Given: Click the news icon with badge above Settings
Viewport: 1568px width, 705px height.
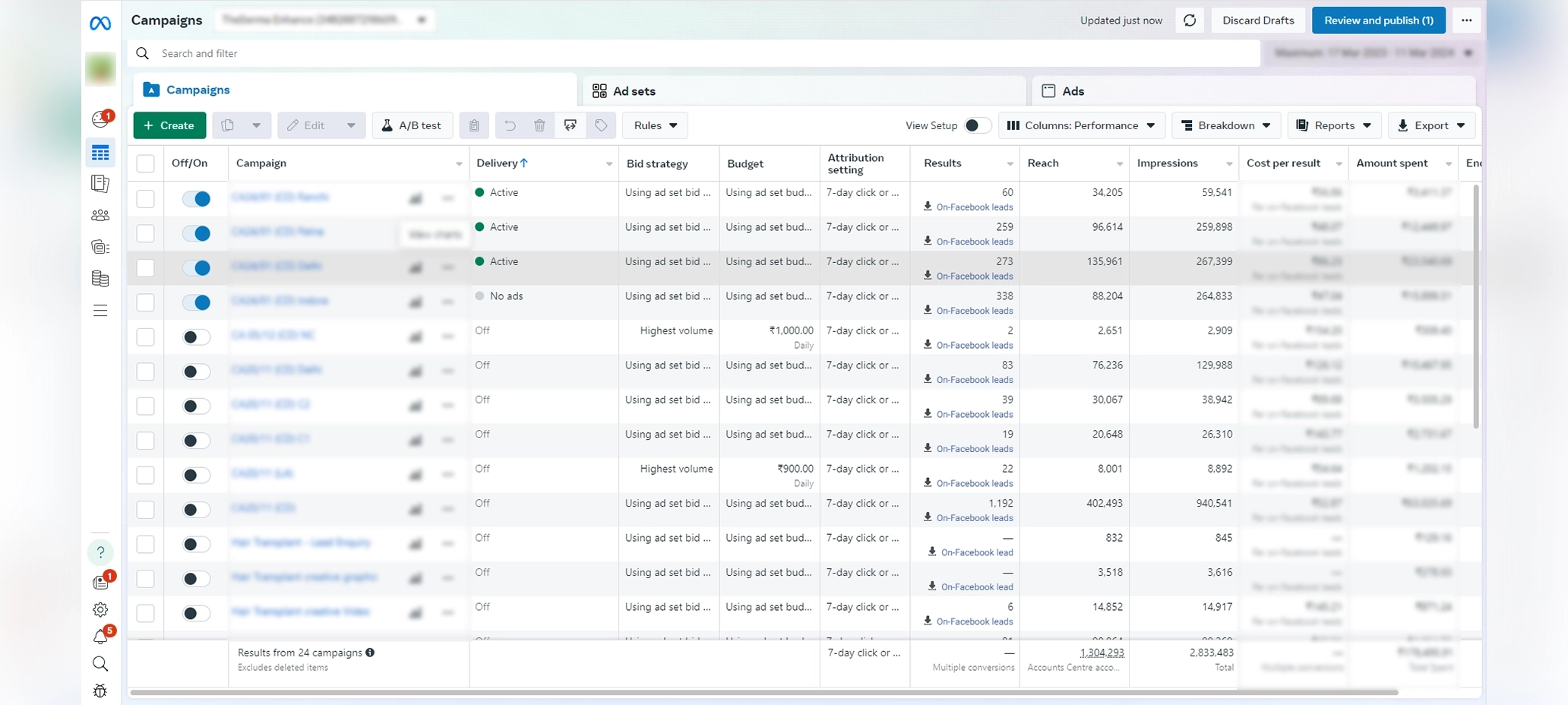Looking at the screenshot, I should pos(102,580).
